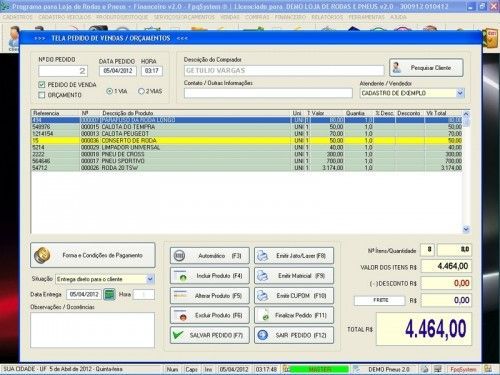Viewport: 500px width, 375px height.
Task: Open the RELATÓRIOS menu
Action: [x=327, y=17]
